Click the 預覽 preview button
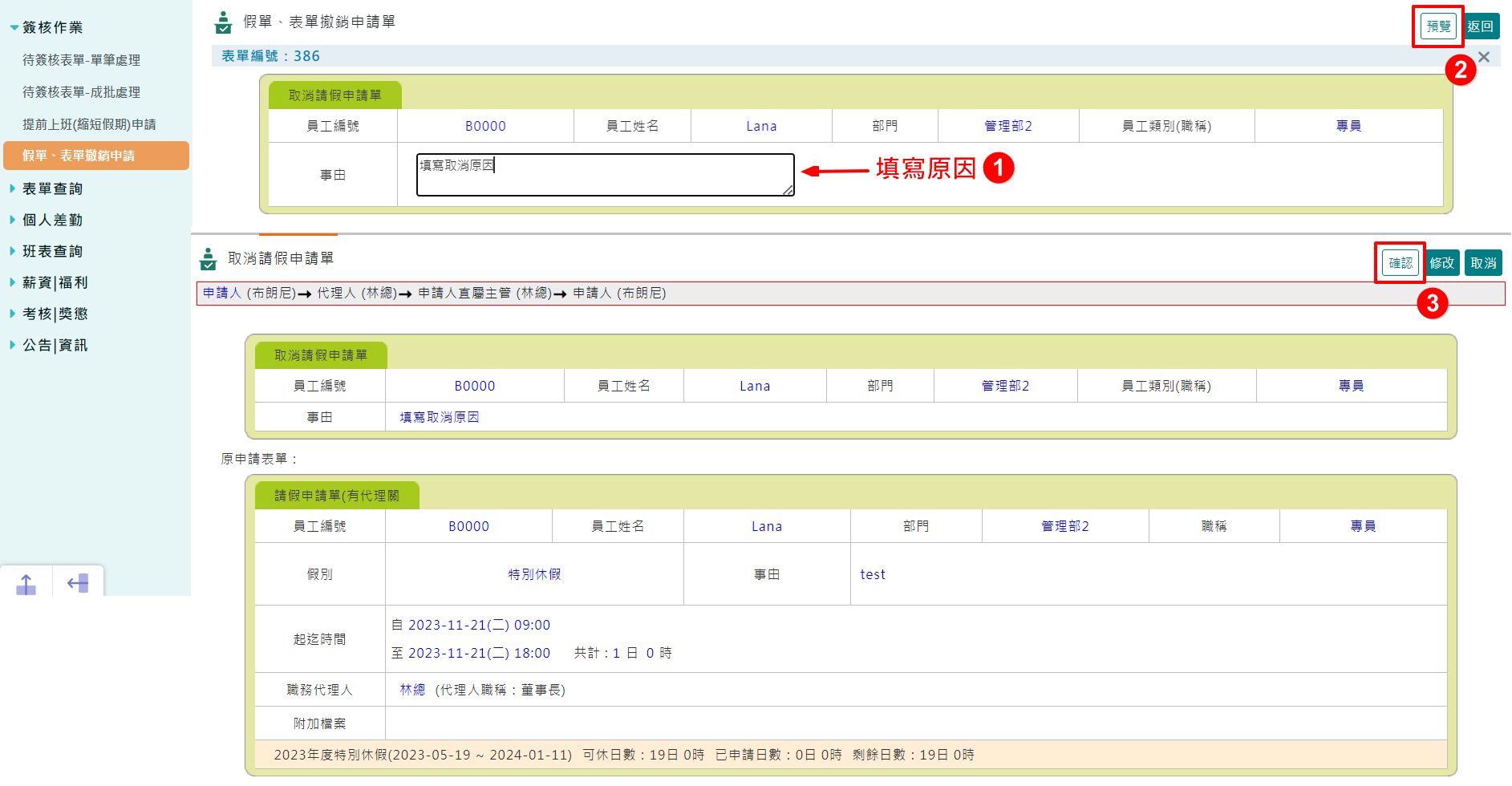This screenshot has width=1512, height=786. tap(1437, 26)
